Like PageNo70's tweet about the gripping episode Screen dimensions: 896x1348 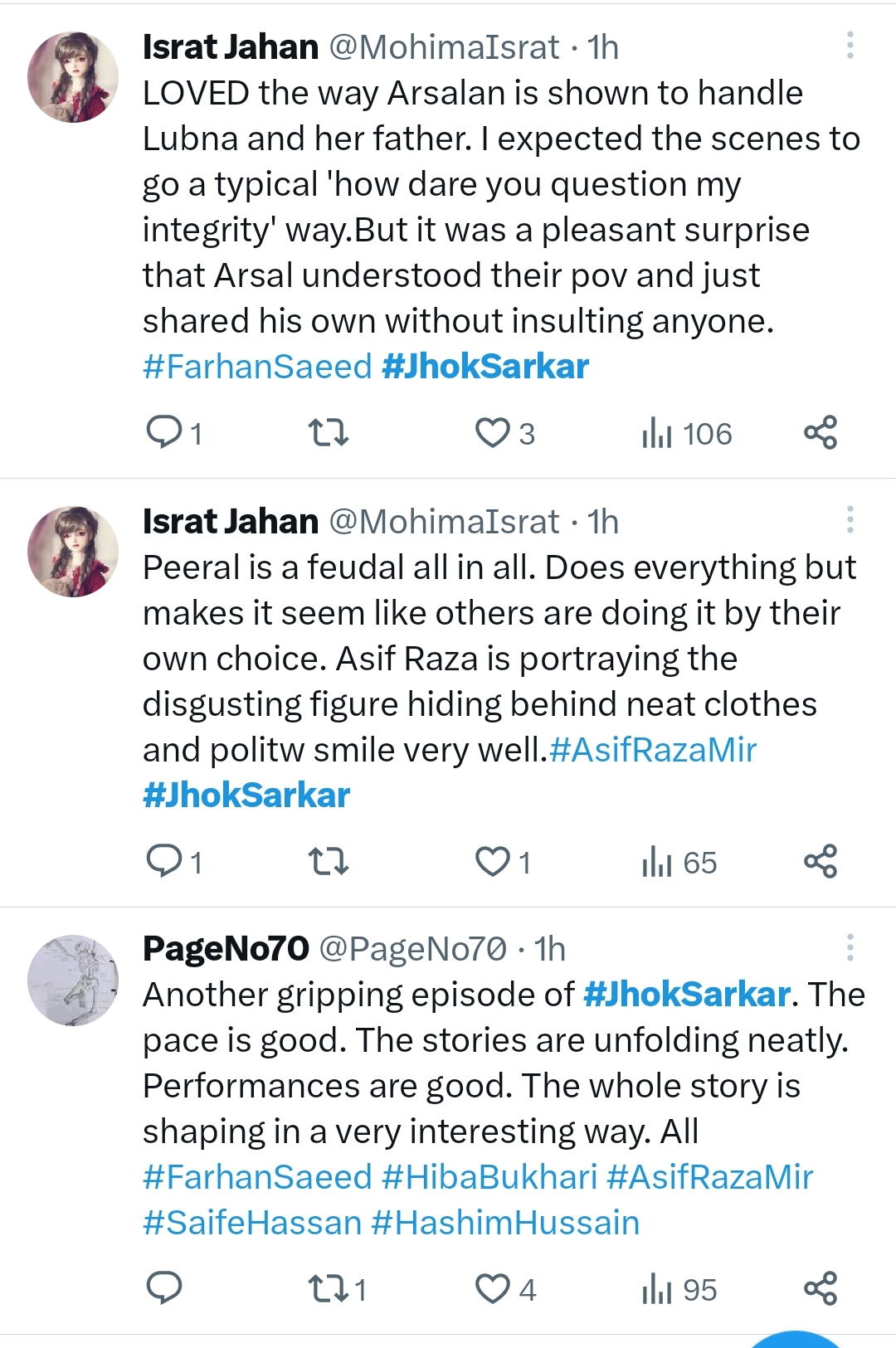pos(497,1289)
